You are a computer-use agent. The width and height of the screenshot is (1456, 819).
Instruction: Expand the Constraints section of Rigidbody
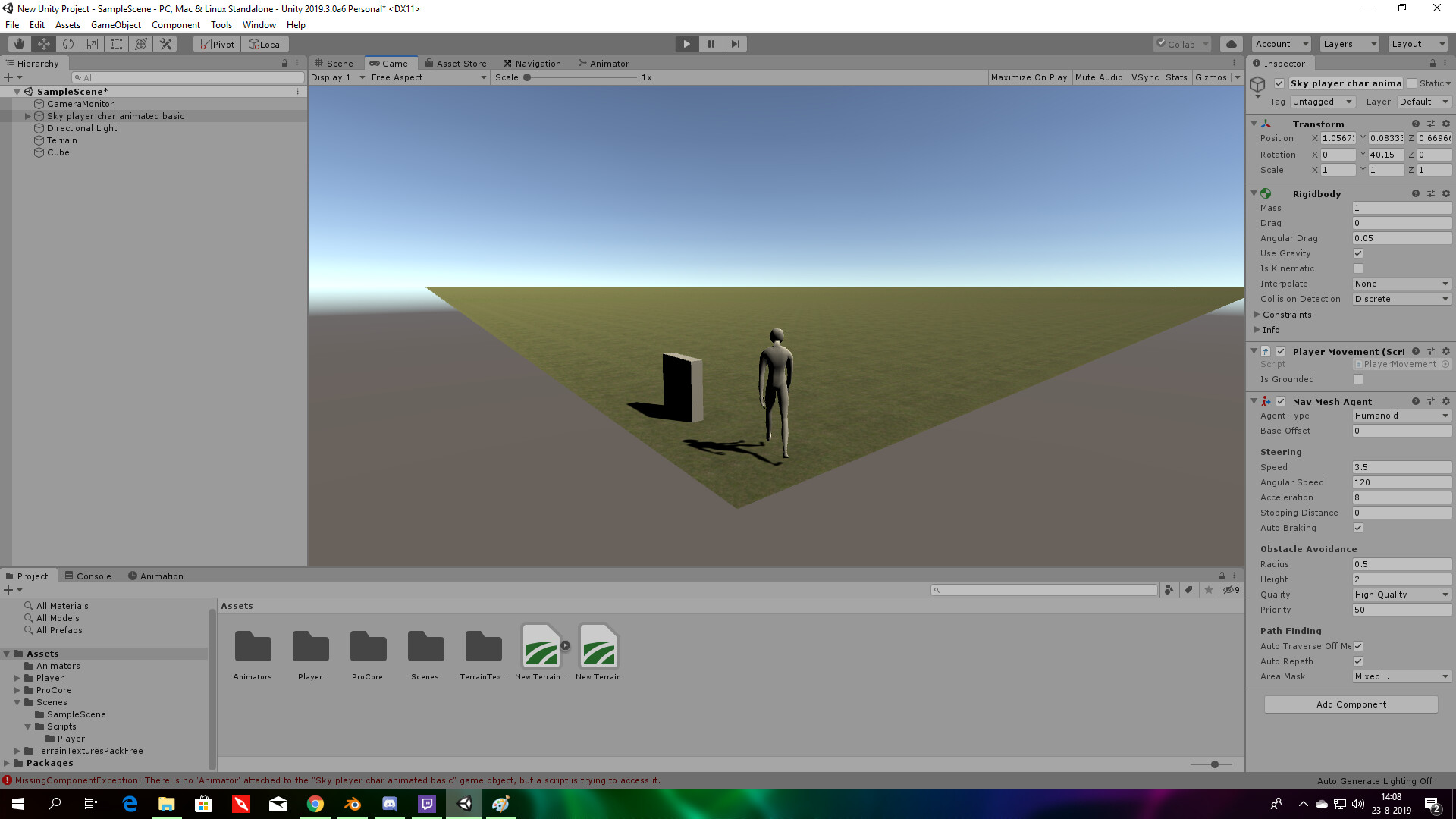1257,314
